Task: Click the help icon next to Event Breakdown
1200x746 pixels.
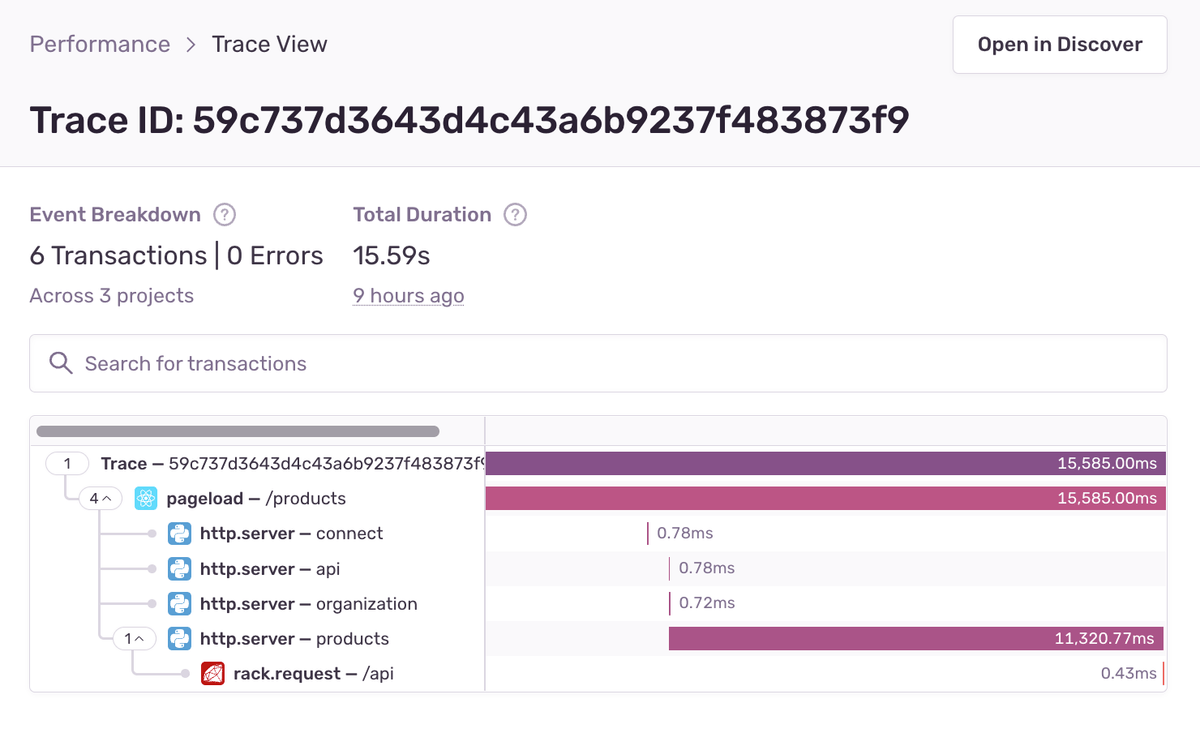Action: tap(225, 215)
